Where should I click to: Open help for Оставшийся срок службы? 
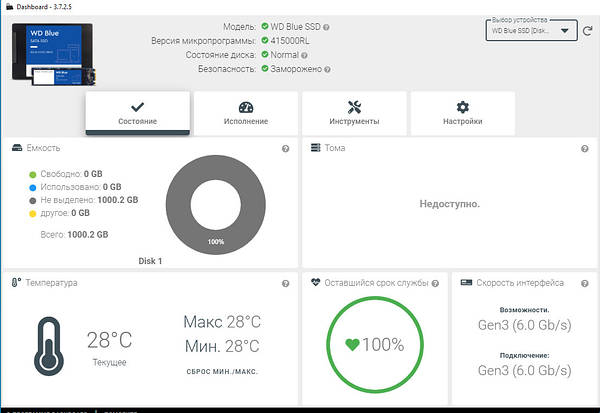tap(435, 284)
